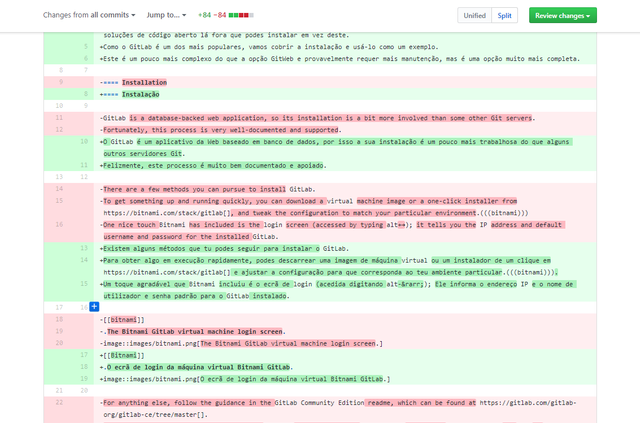Click the line 'Este é um pouco mais complexo'
Image resolution: width=640 pixels, height=423 pixels.
tap(320, 59)
